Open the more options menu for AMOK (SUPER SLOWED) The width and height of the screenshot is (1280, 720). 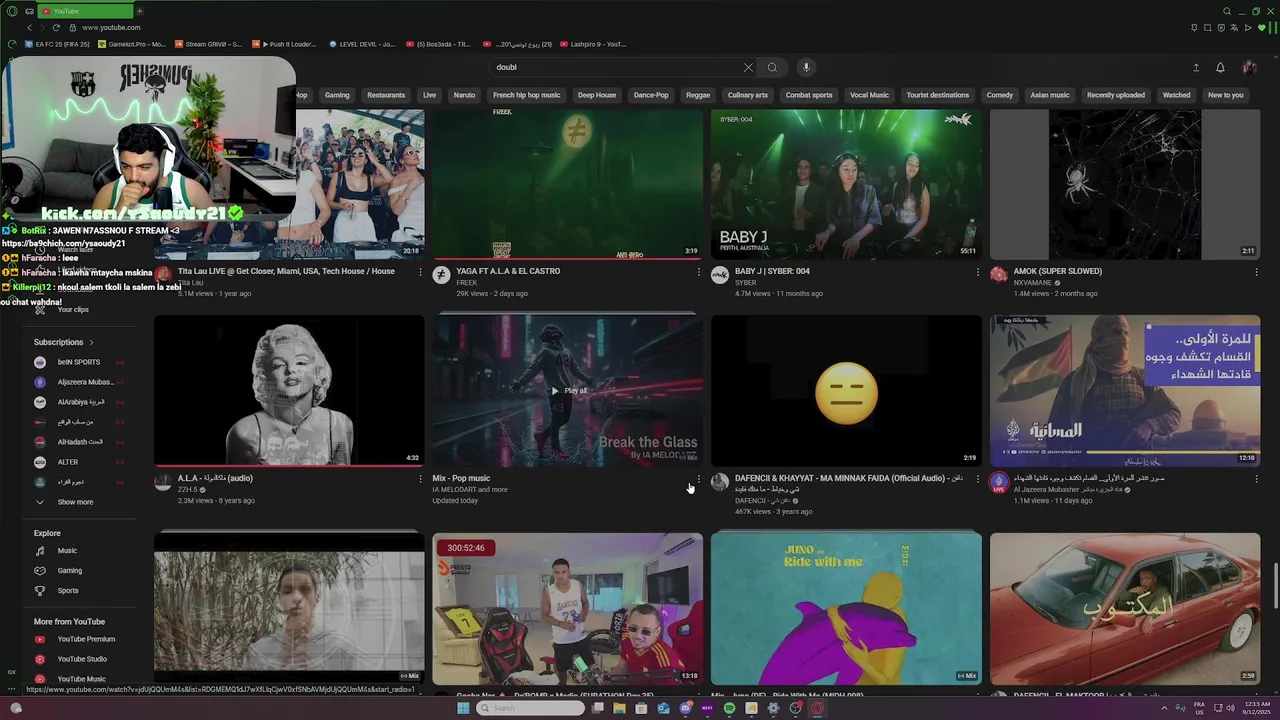1257,272
